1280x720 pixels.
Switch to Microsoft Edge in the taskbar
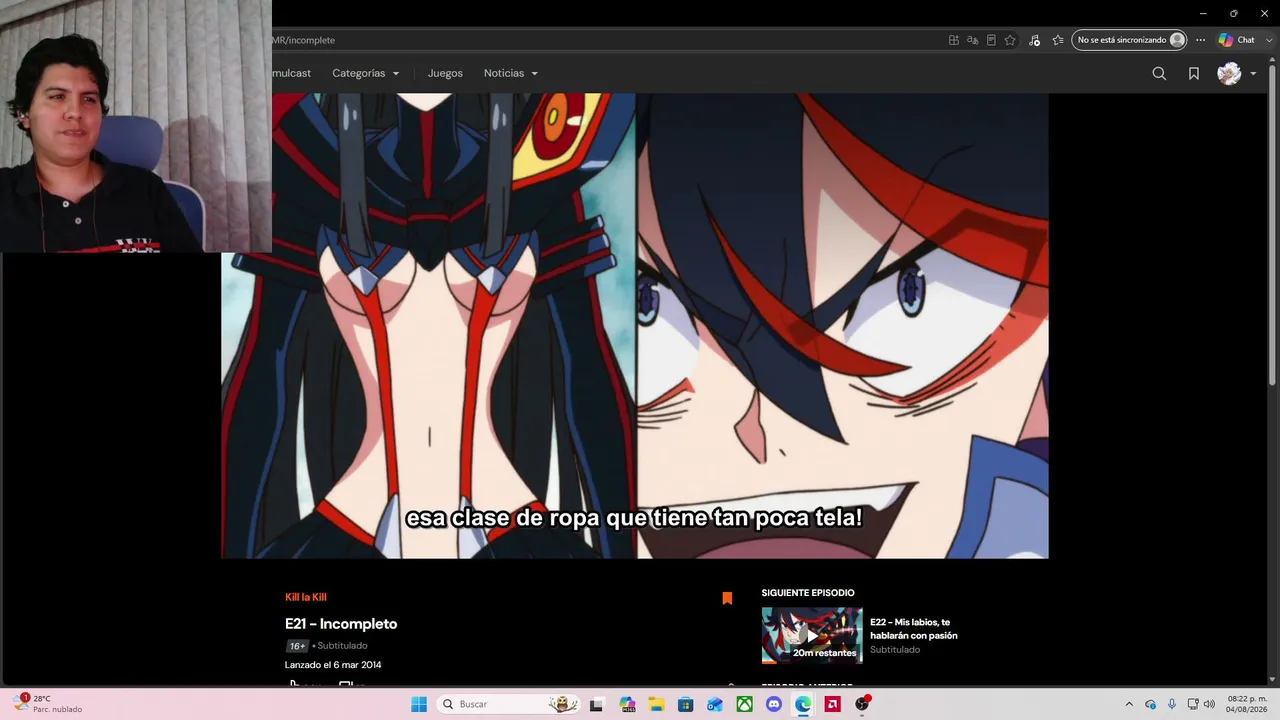click(803, 704)
